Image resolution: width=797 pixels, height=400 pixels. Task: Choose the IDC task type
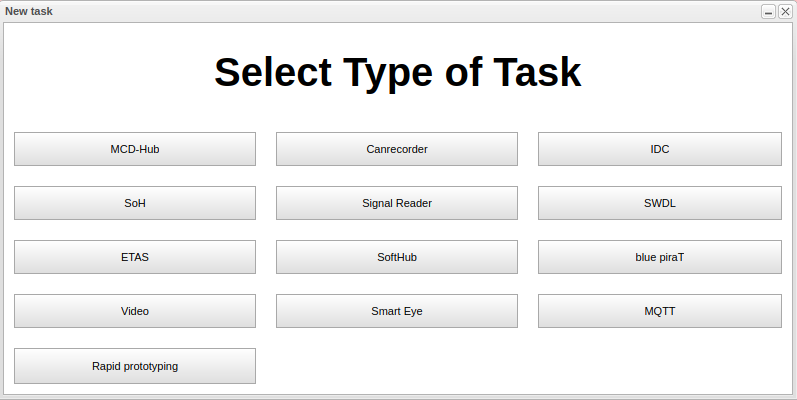pyautogui.click(x=660, y=149)
